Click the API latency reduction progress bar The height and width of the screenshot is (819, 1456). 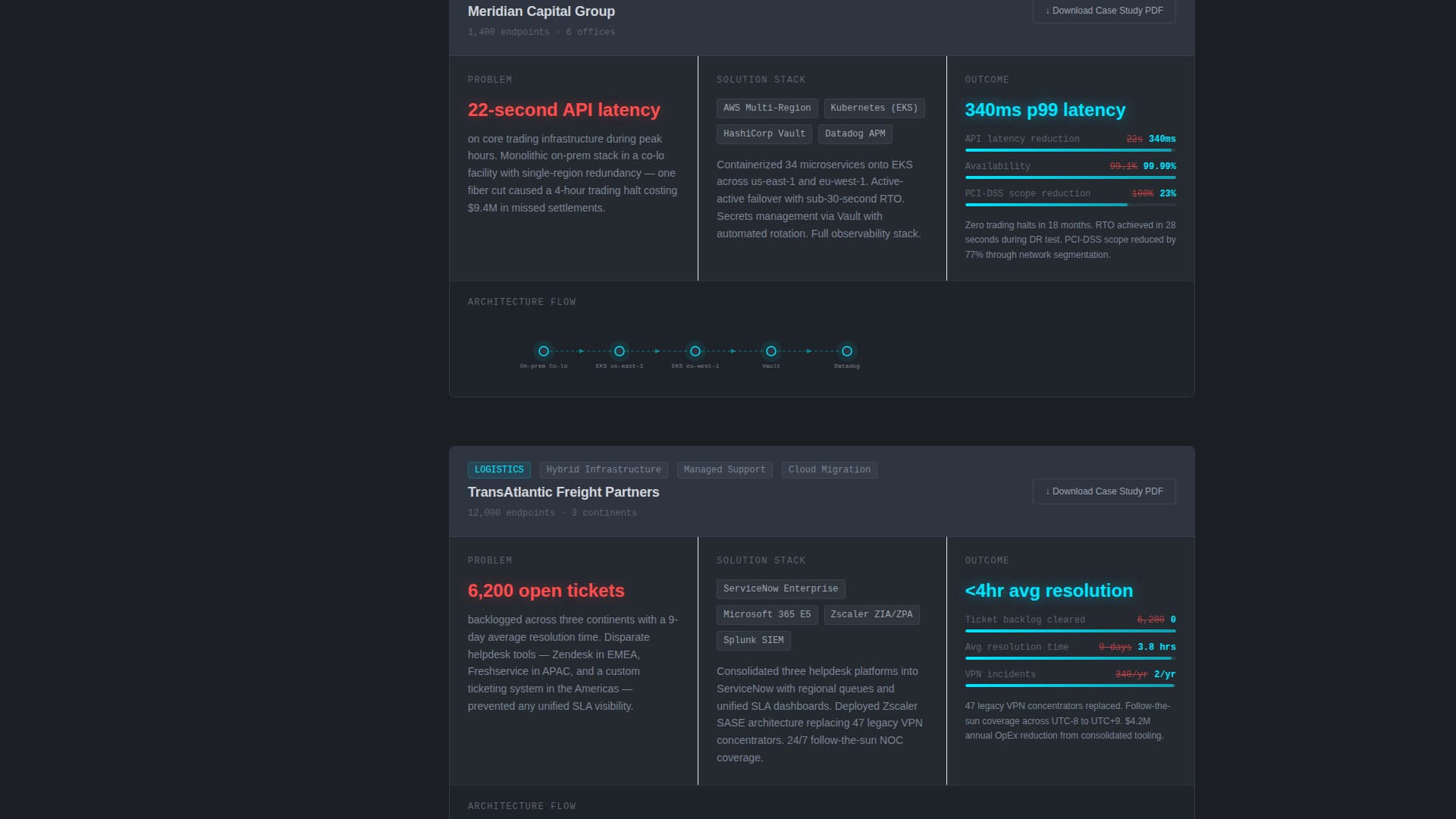(x=1070, y=150)
